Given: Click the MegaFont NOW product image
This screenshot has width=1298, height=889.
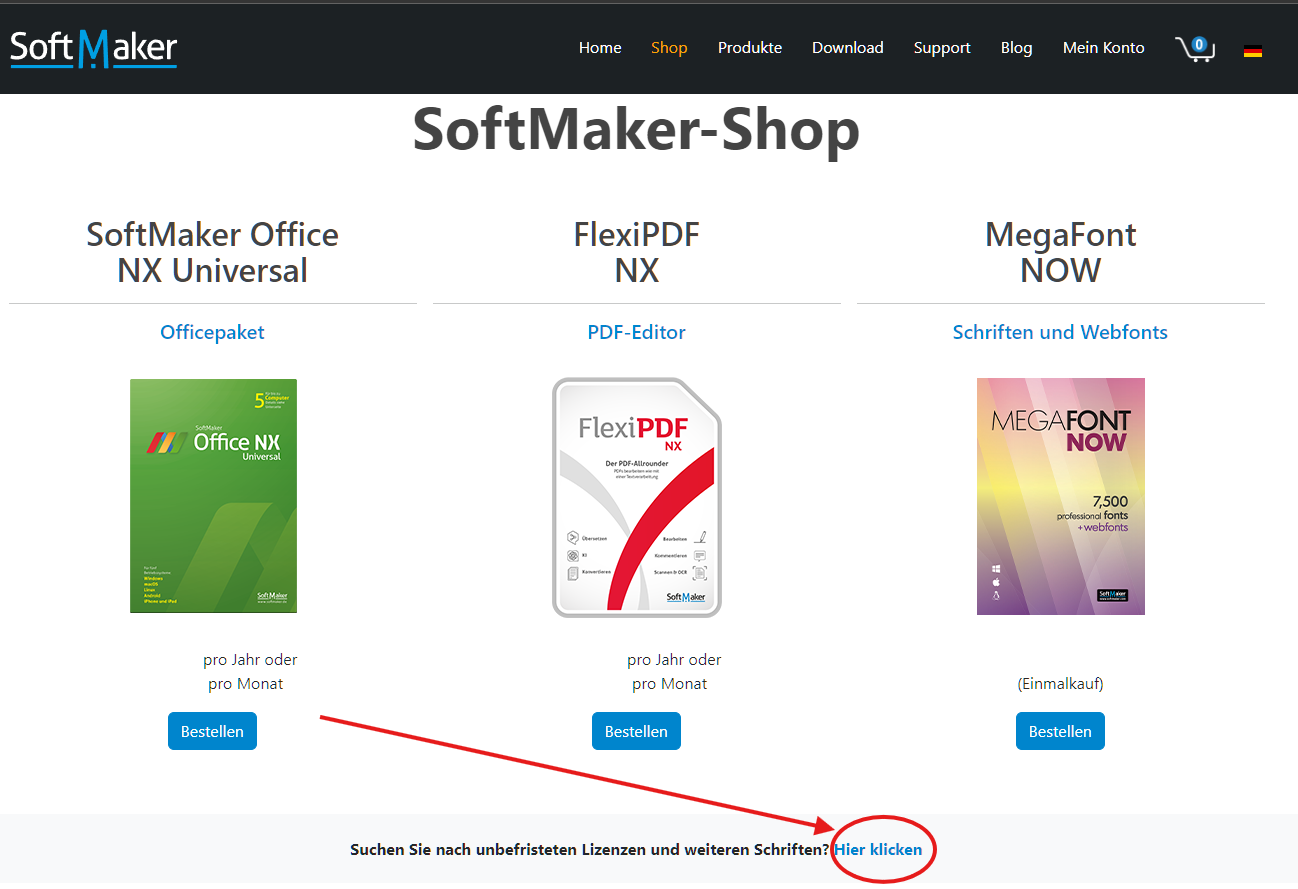Looking at the screenshot, I should [1060, 496].
